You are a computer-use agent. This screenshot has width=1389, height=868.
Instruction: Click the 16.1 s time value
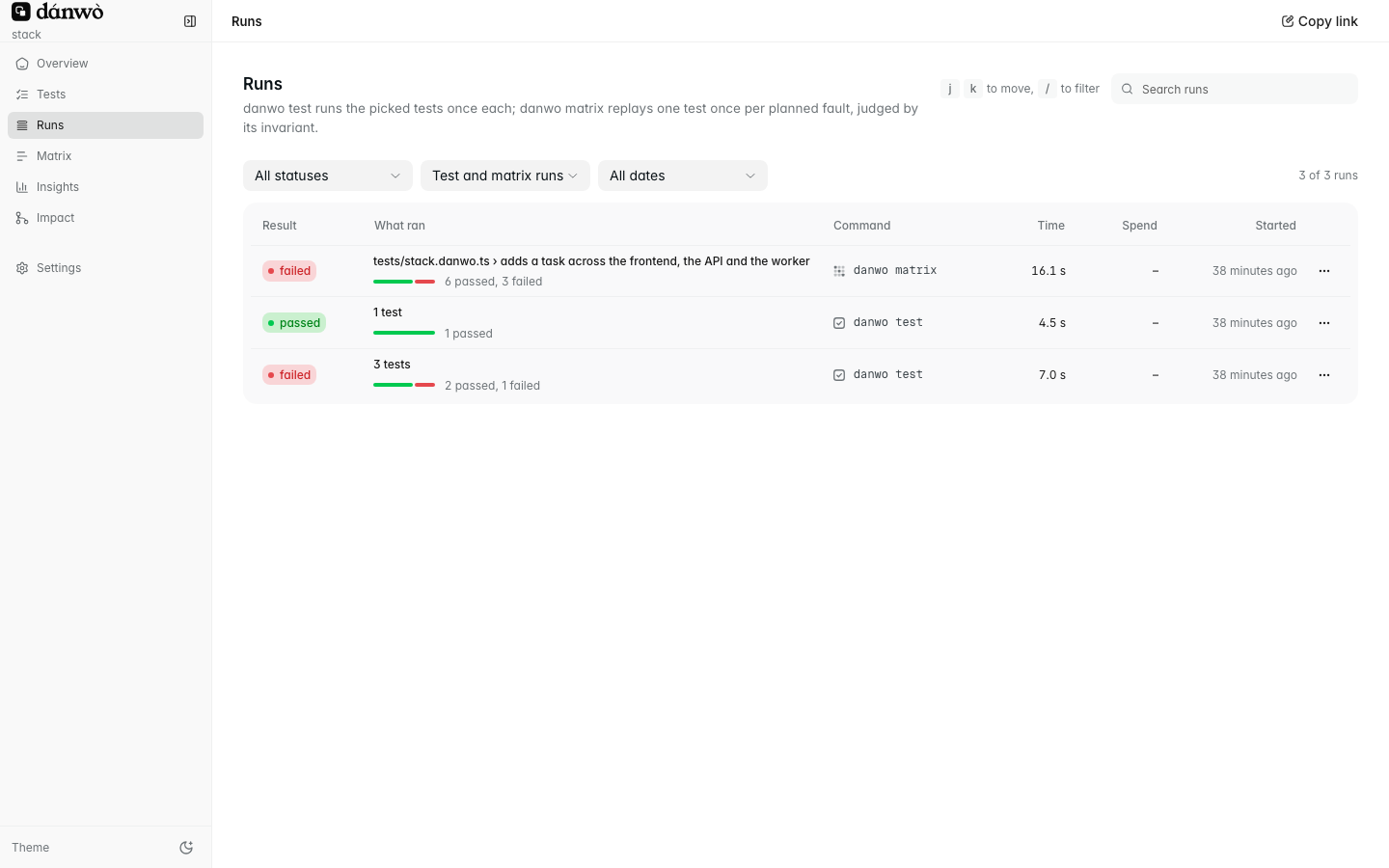(1049, 271)
